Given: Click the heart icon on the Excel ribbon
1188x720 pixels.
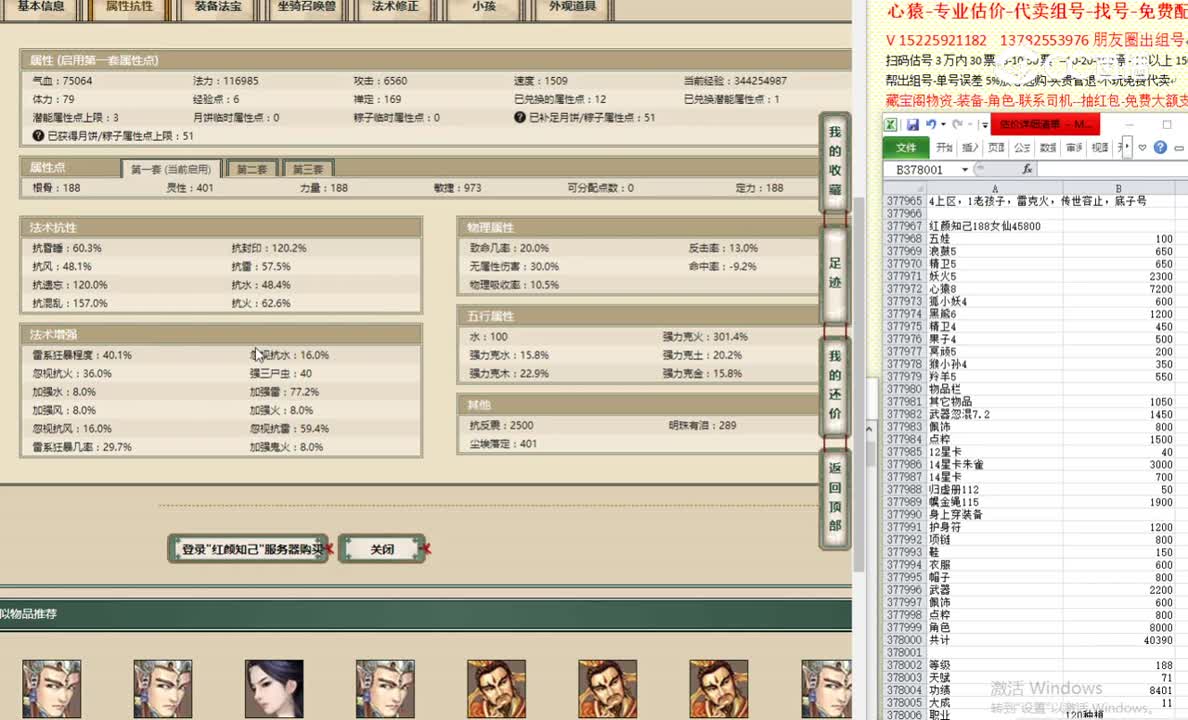Looking at the screenshot, I should tap(1143, 147).
